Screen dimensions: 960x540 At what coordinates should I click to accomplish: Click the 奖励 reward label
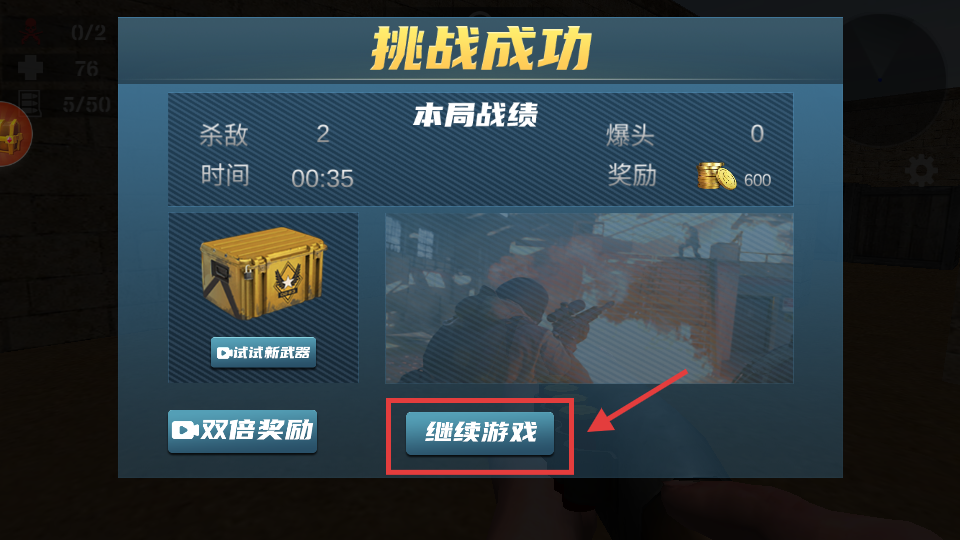click(632, 175)
